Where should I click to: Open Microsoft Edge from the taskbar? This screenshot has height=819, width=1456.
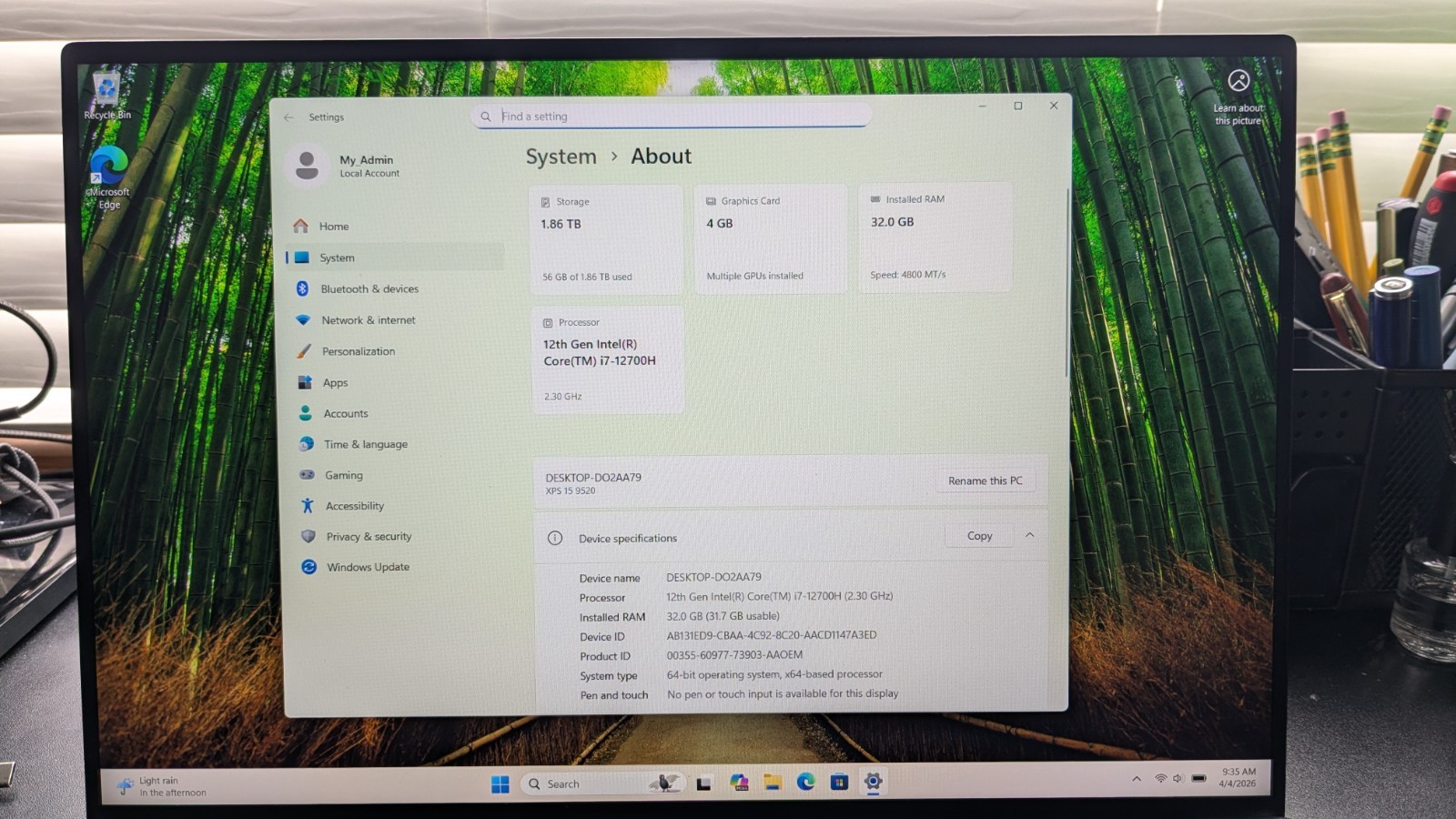806,782
